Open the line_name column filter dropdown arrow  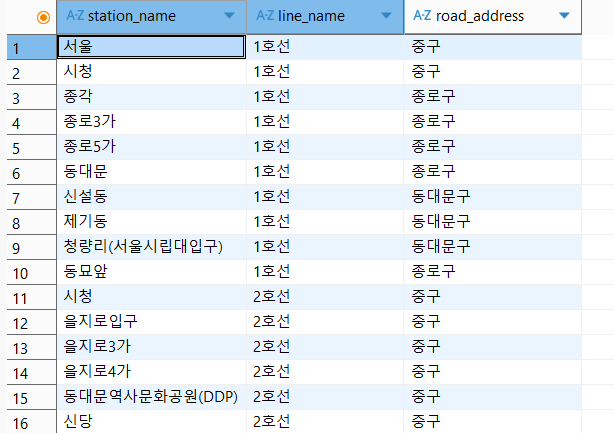pos(386,16)
